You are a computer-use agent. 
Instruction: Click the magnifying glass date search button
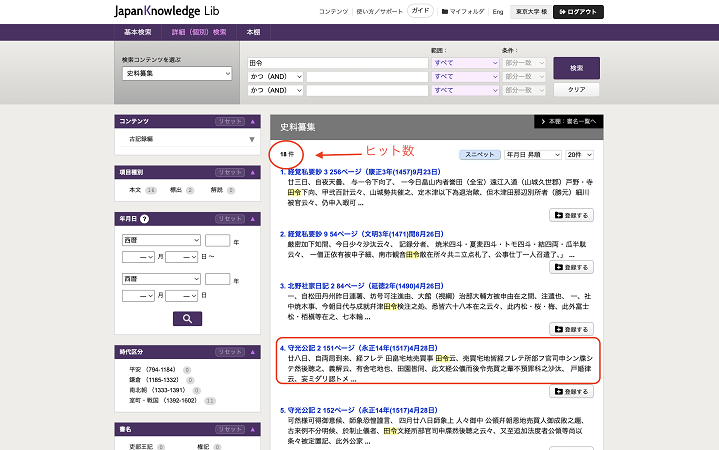[x=187, y=319]
